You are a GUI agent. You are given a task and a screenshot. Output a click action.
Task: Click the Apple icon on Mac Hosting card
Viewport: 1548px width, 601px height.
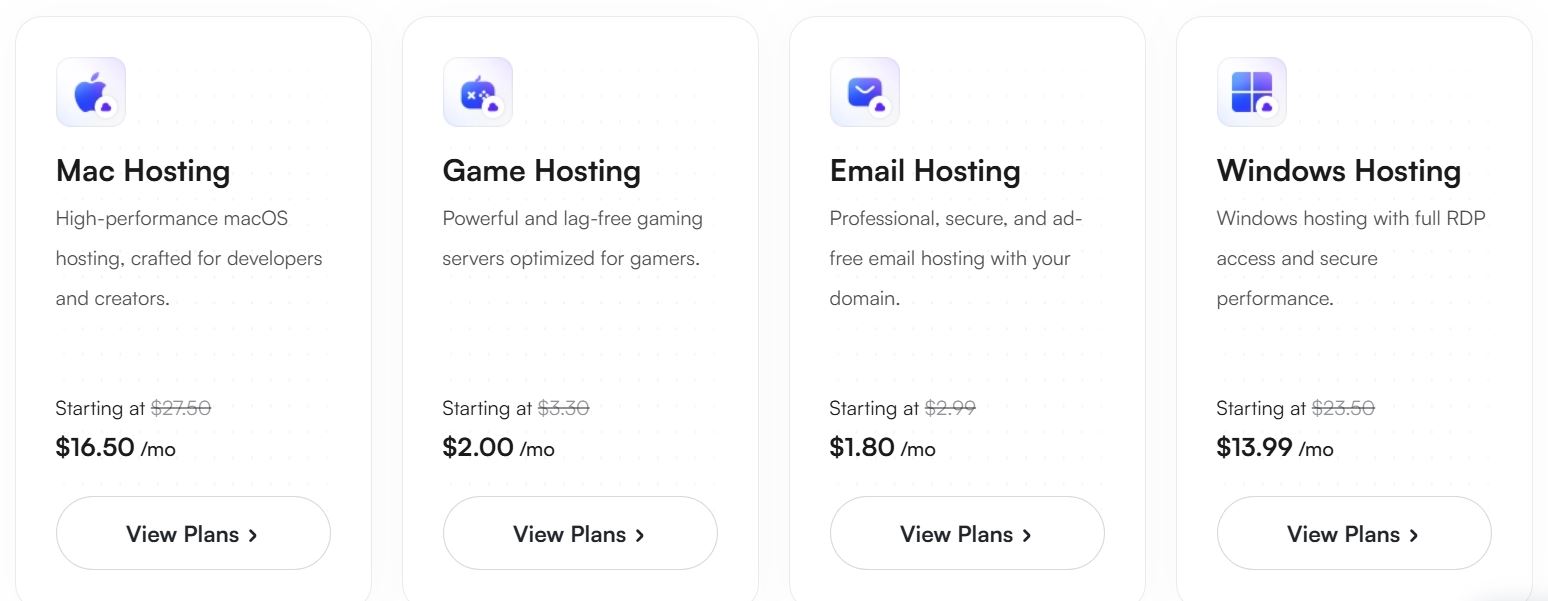pos(90,91)
